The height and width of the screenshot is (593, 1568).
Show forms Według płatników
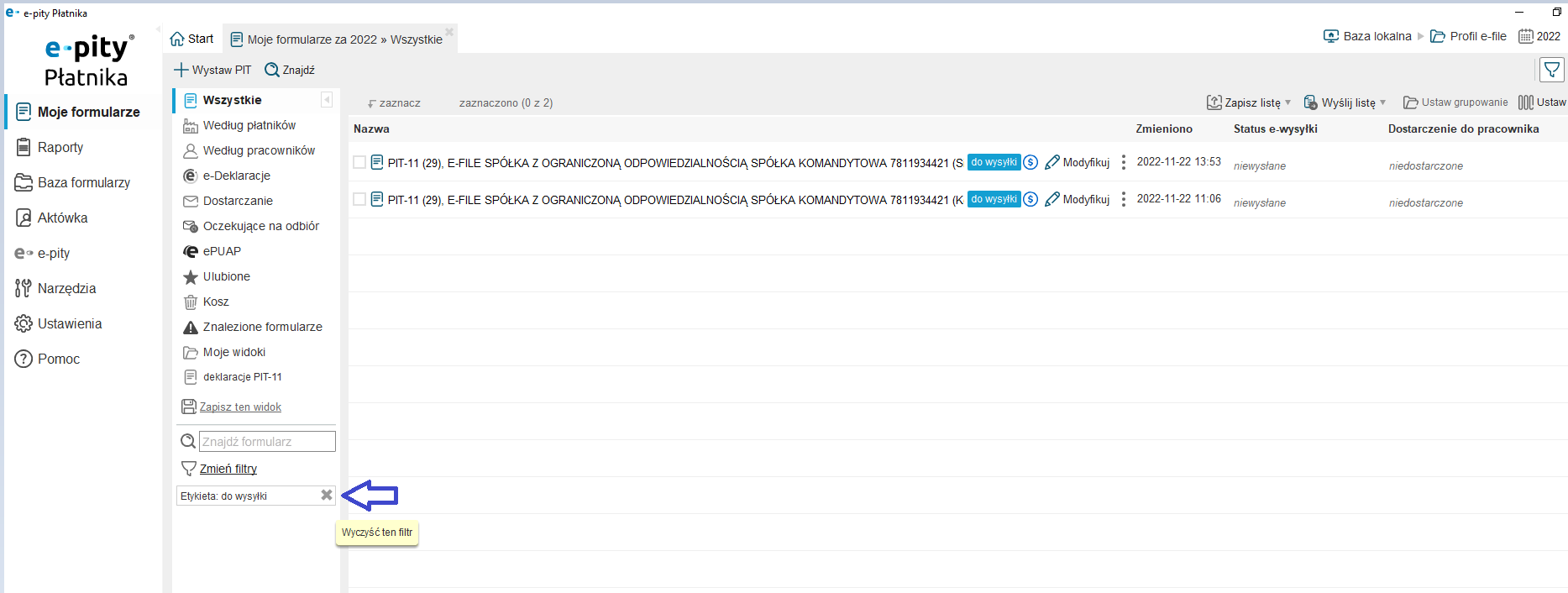239,125
